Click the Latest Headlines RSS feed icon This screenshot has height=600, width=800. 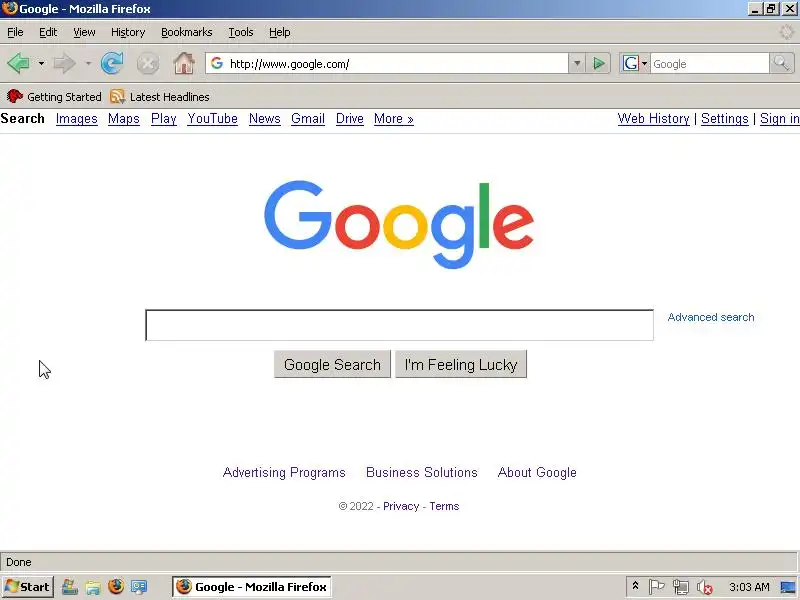pyautogui.click(x=117, y=96)
